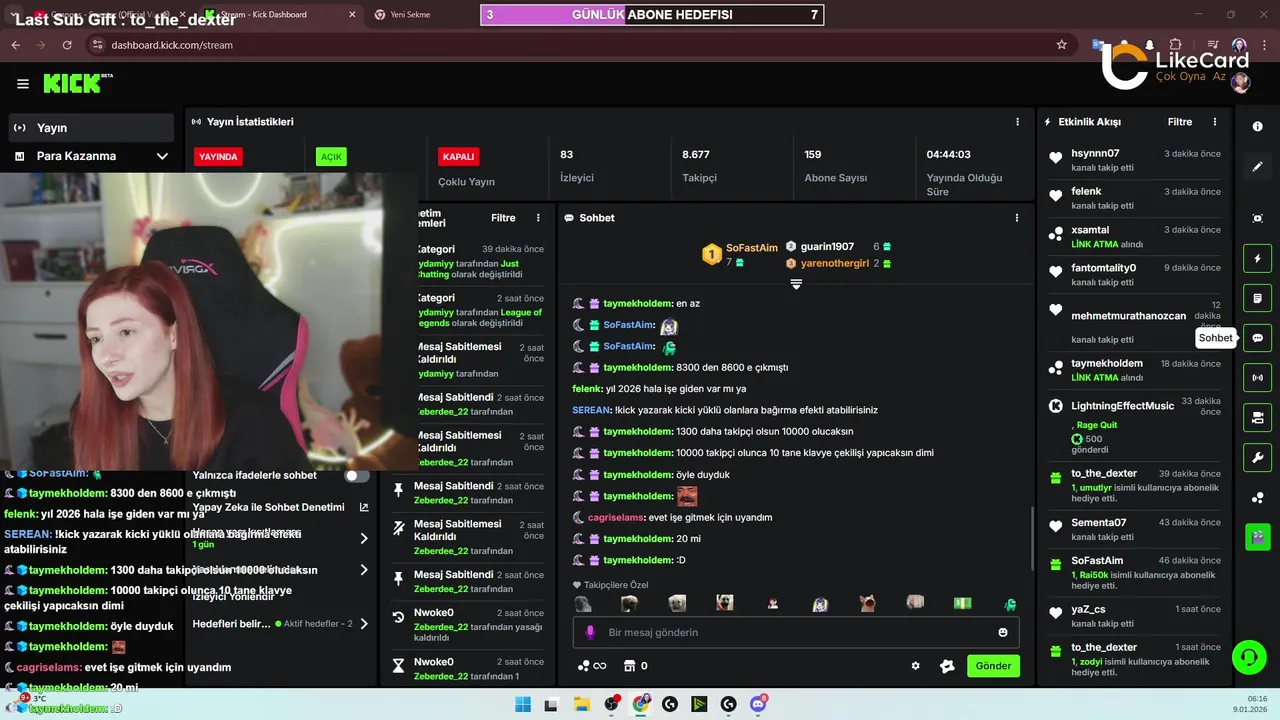Click the channel points dots icon in sidebar
The height and width of the screenshot is (720, 1280).
[x=1258, y=498]
